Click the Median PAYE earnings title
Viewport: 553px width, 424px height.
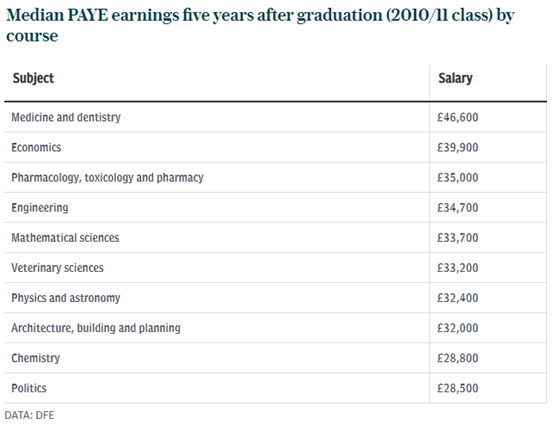click(260, 25)
